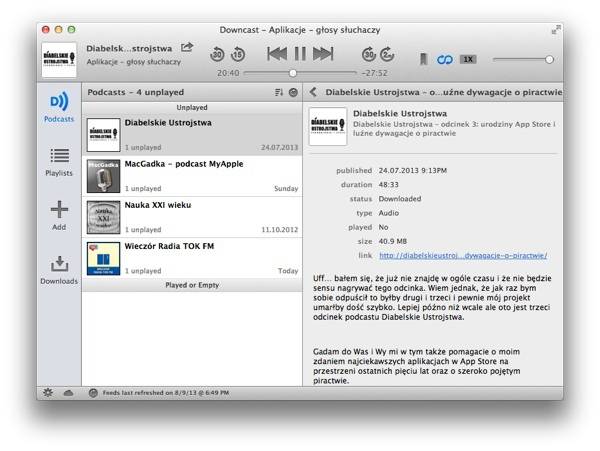Image resolution: width=600 pixels, height=451 pixels.
Task: Click the Wieczór Radia TOK FM artwork
Action: 103,259
